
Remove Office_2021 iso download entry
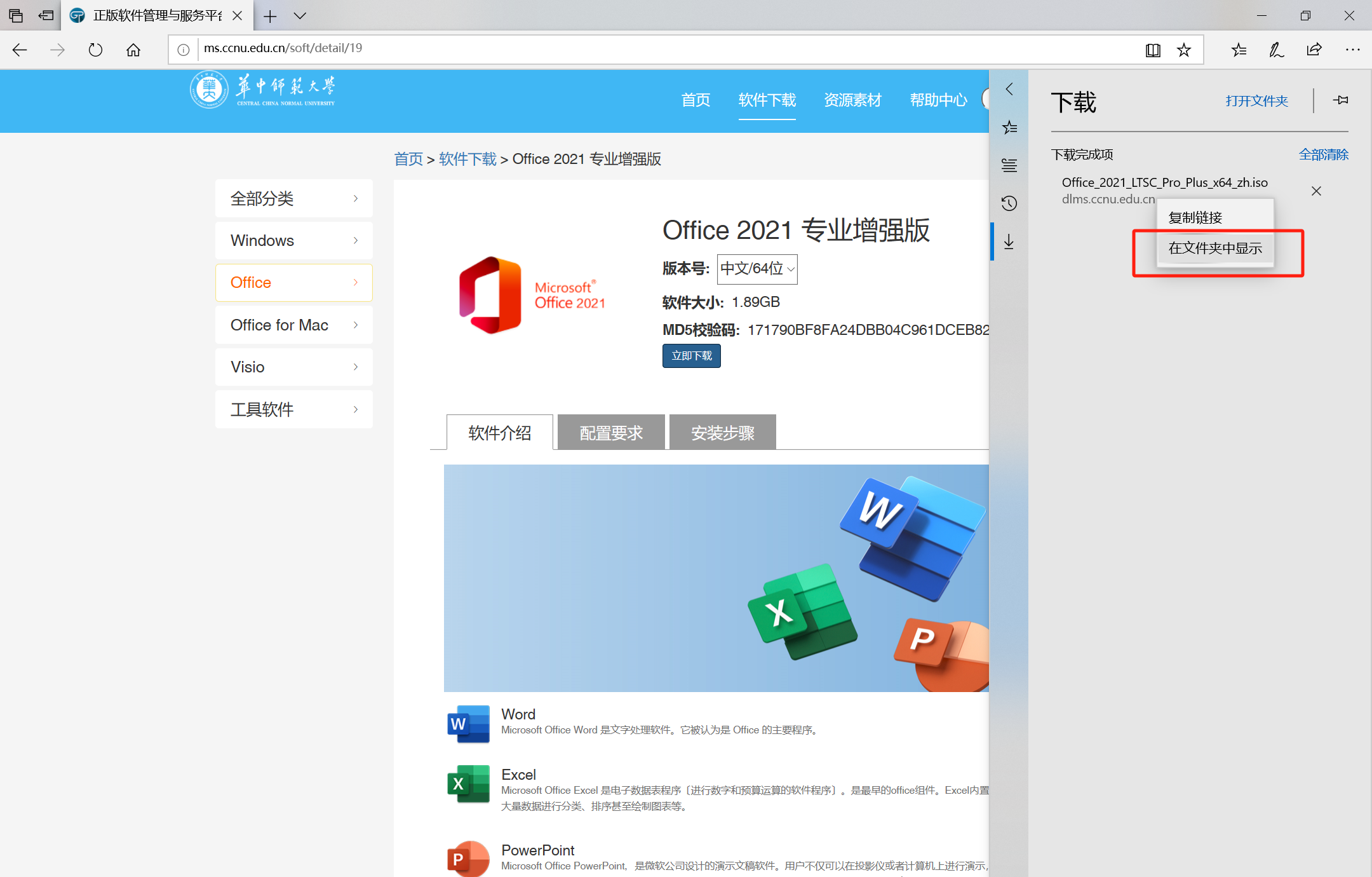point(1316,191)
